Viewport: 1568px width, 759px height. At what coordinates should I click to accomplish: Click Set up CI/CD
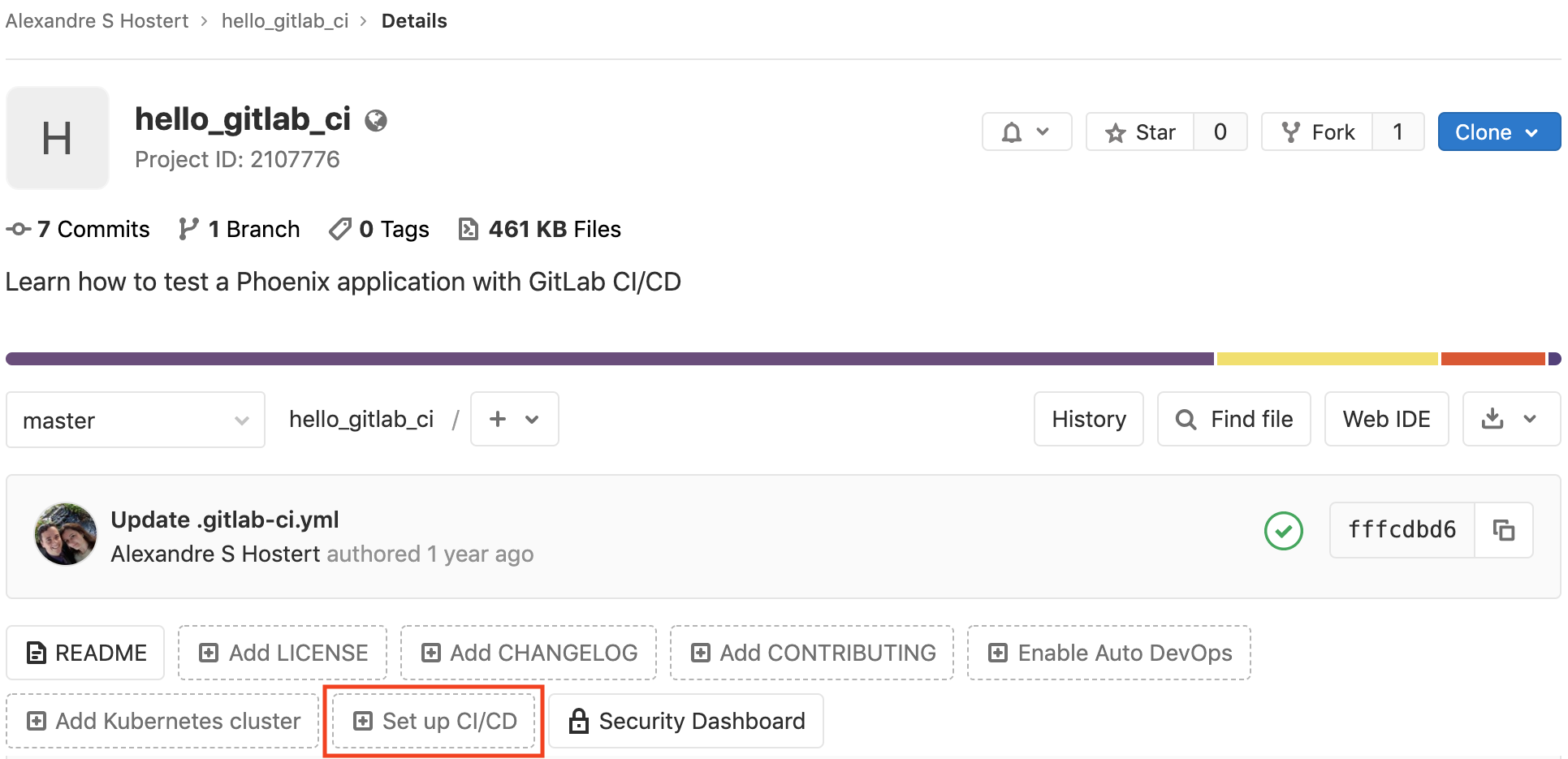point(434,721)
